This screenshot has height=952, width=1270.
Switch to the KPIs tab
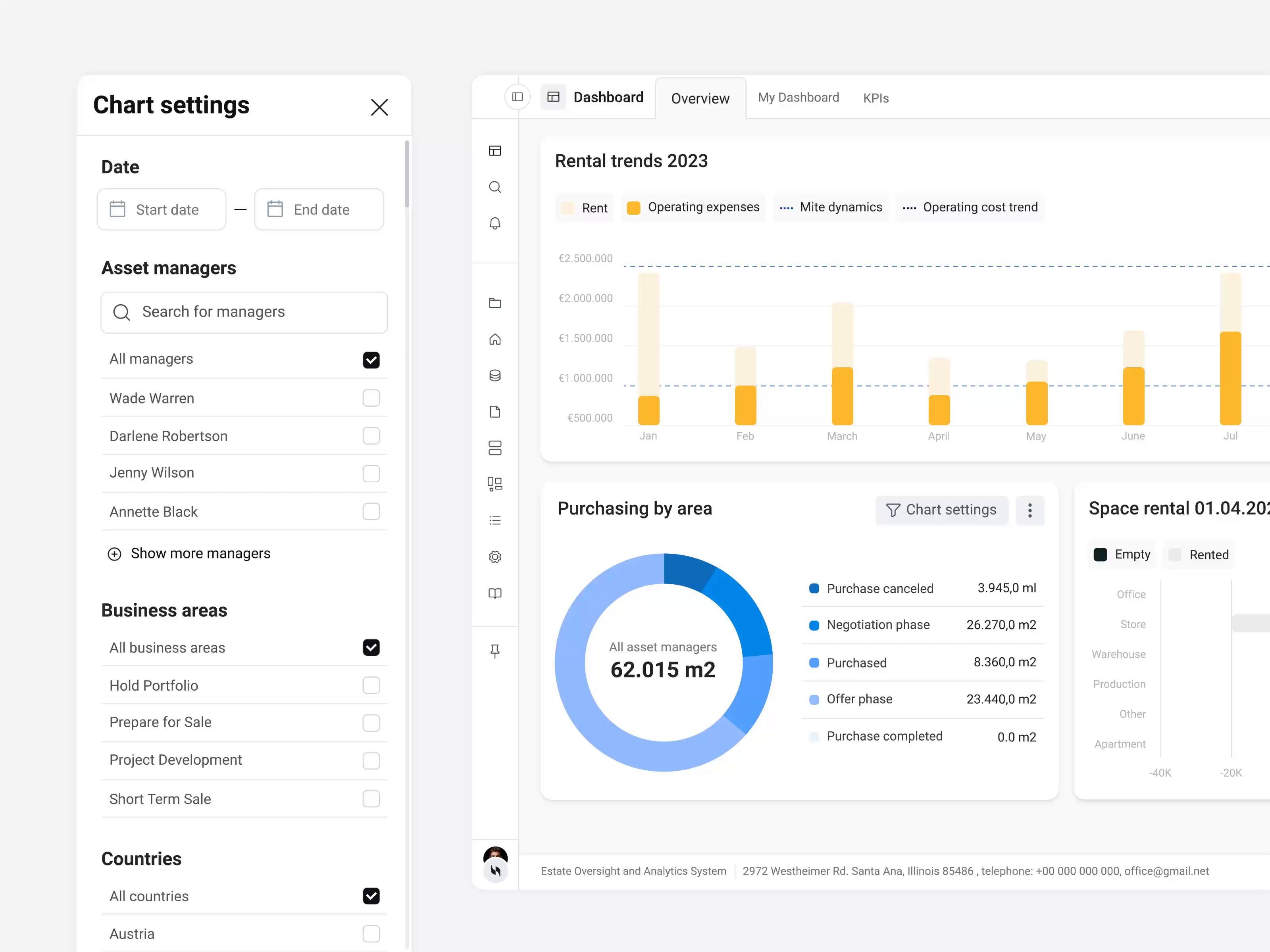coord(876,98)
